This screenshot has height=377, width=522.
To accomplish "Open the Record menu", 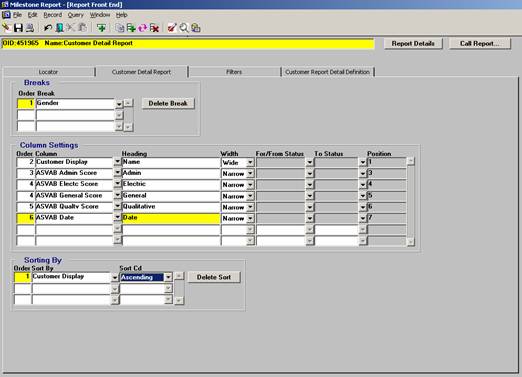I will pyautogui.click(x=53, y=15).
